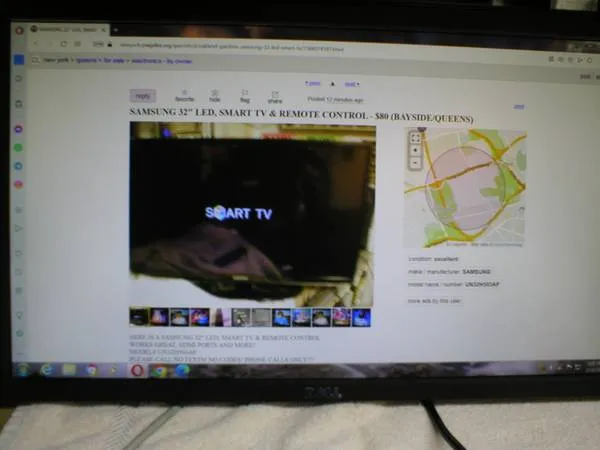Screen dimensions: 600x450
Task: Open the green WhatsApp icon in Opera sidebar
Action: click(18, 147)
